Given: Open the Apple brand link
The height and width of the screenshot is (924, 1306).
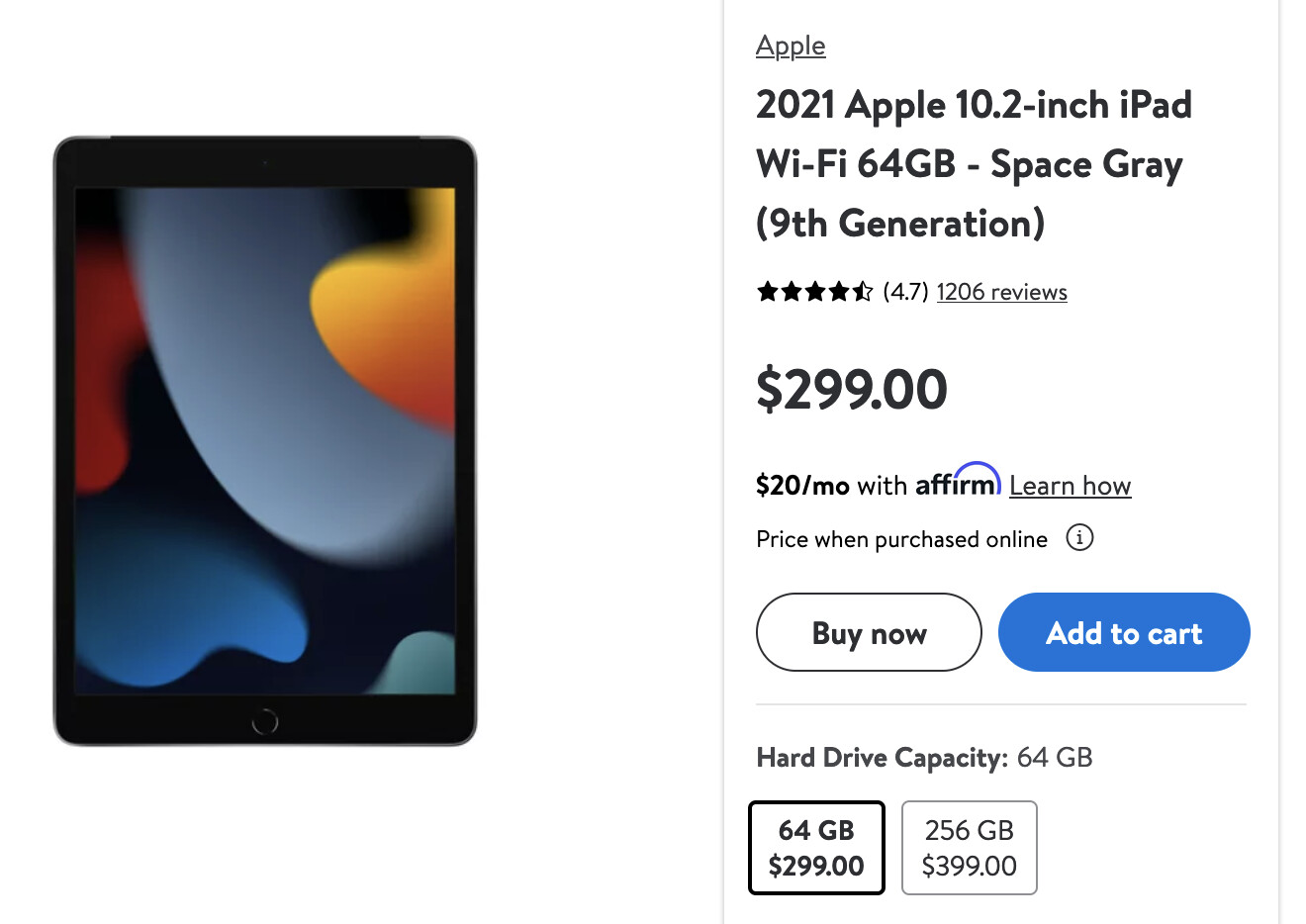Looking at the screenshot, I should [x=790, y=46].
